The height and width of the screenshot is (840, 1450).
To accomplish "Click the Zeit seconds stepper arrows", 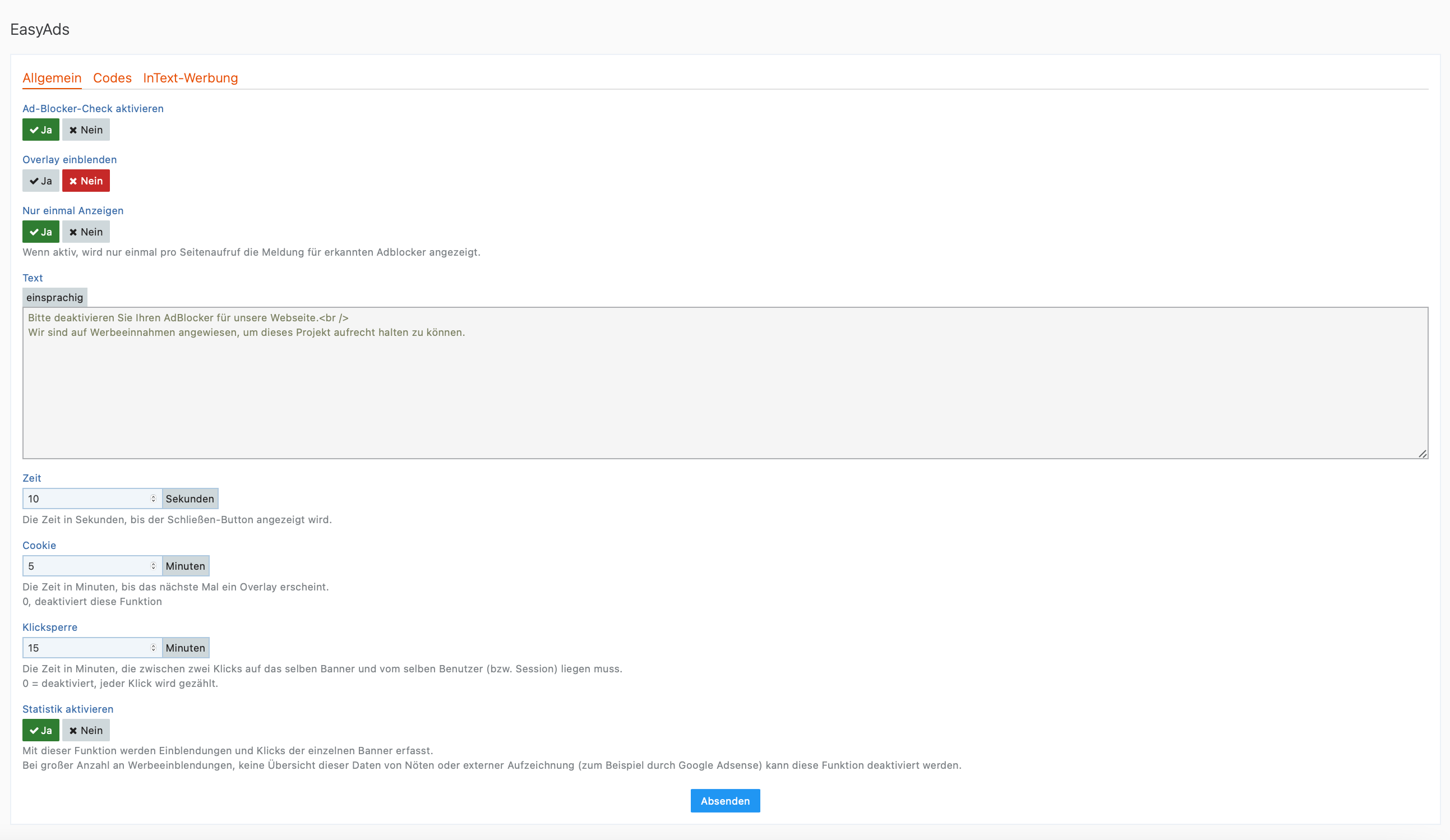I will pos(153,499).
